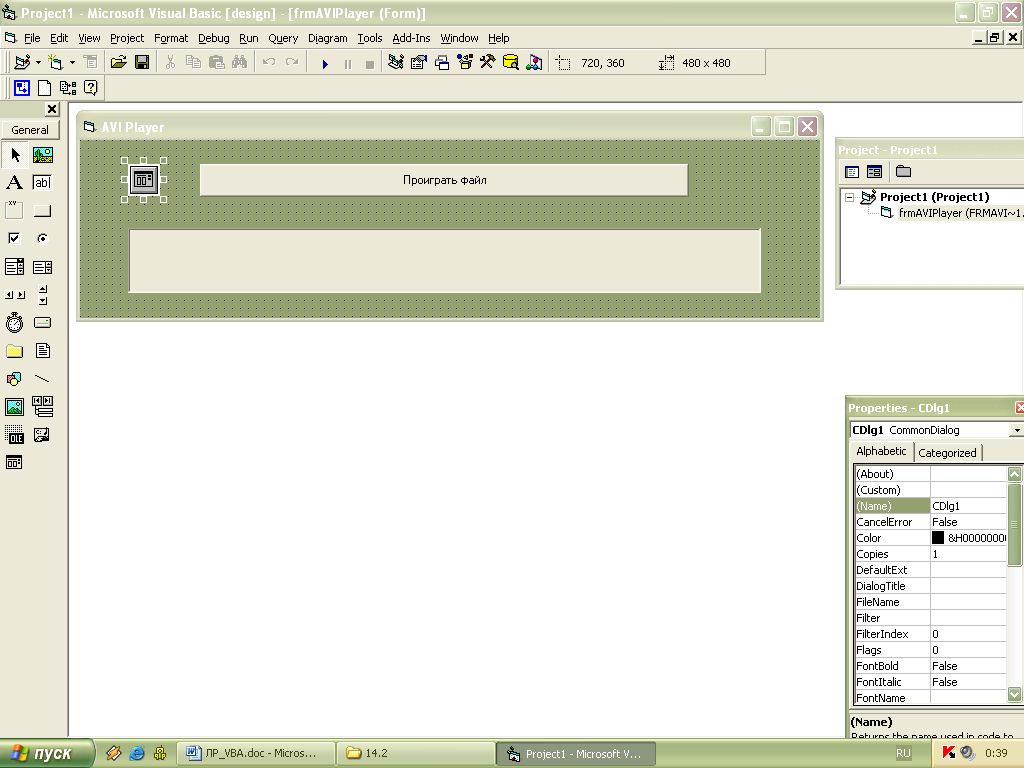
Task: Click the 'Проиграть файл' button on form
Action: click(444, 180)
